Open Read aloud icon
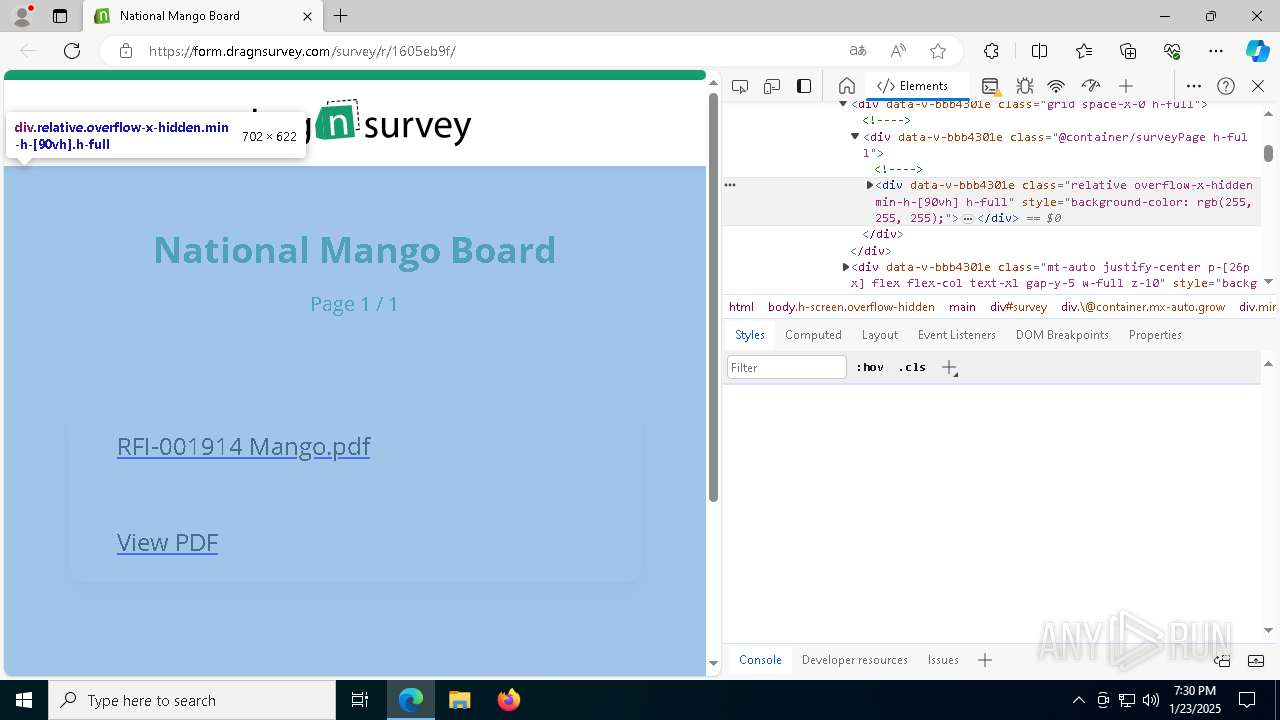This screenshot has width=1280, height=720. tap(898, 51)
